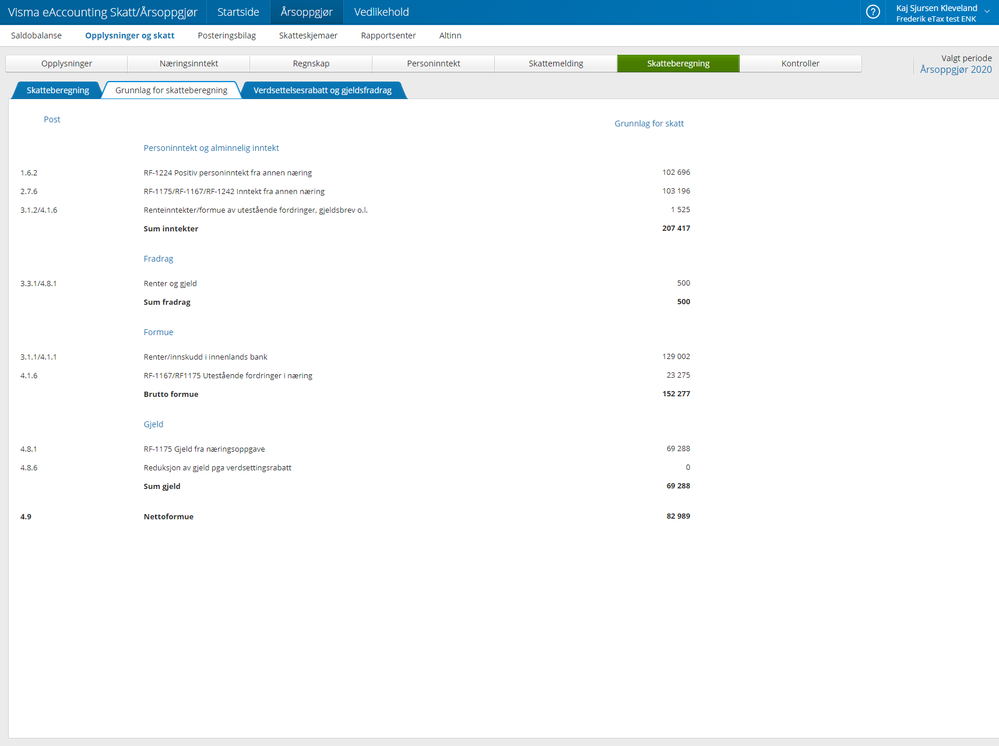Click the Fradrag section heading
The height and width of the screenshot is (746, 999).
[x=158, y=259]
